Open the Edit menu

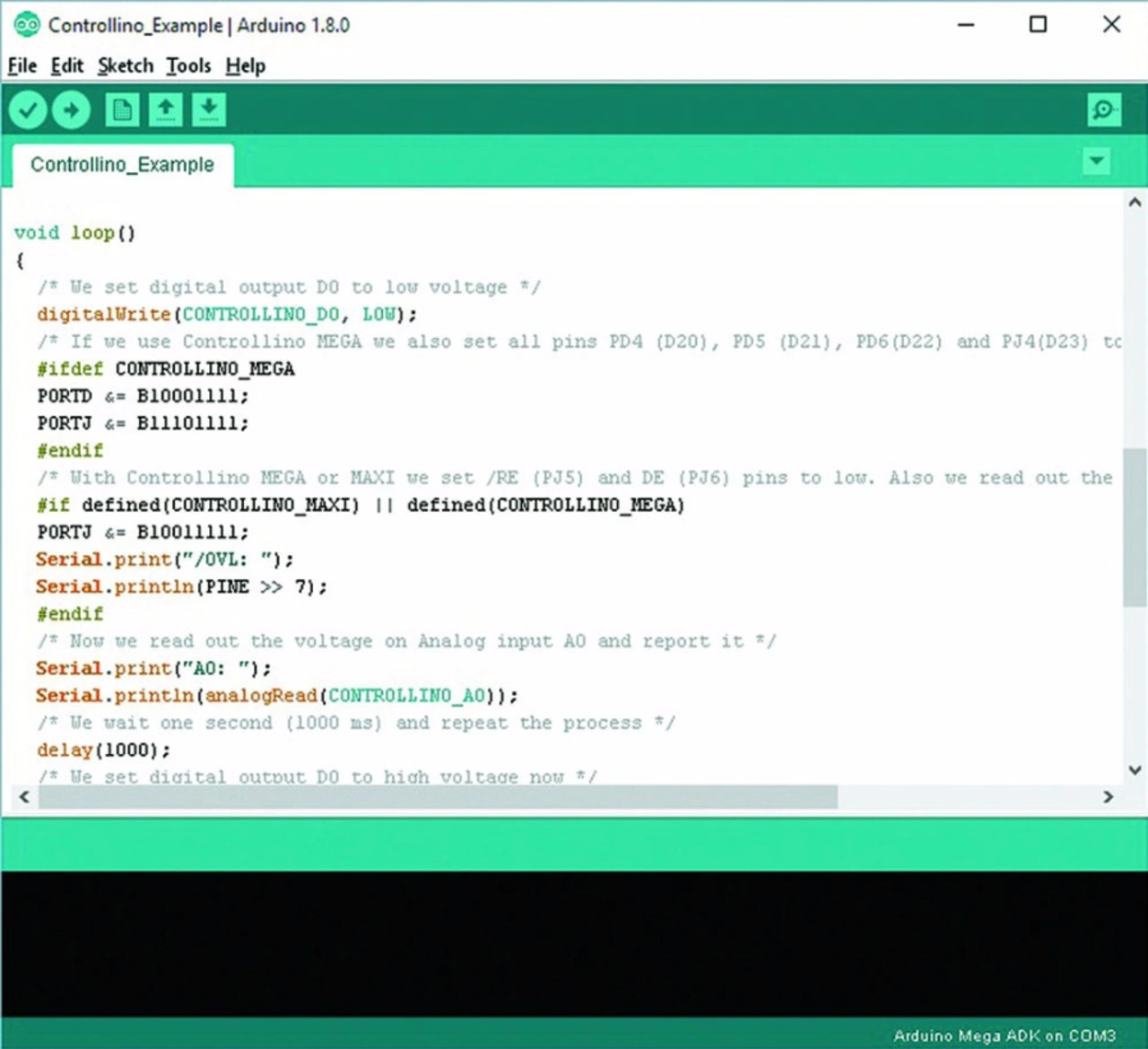[66, 65]
